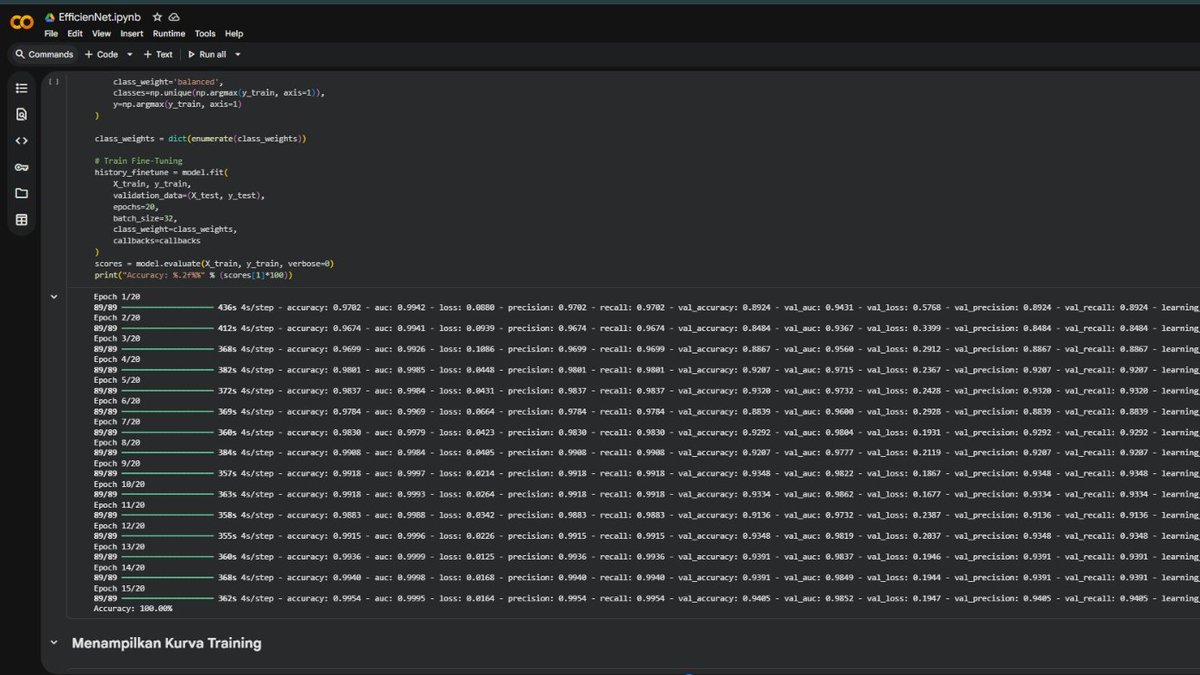Open the Code snippets sidebar panel
The image size is (1200, 675).
pyautogui.click(x=22, y=140)
